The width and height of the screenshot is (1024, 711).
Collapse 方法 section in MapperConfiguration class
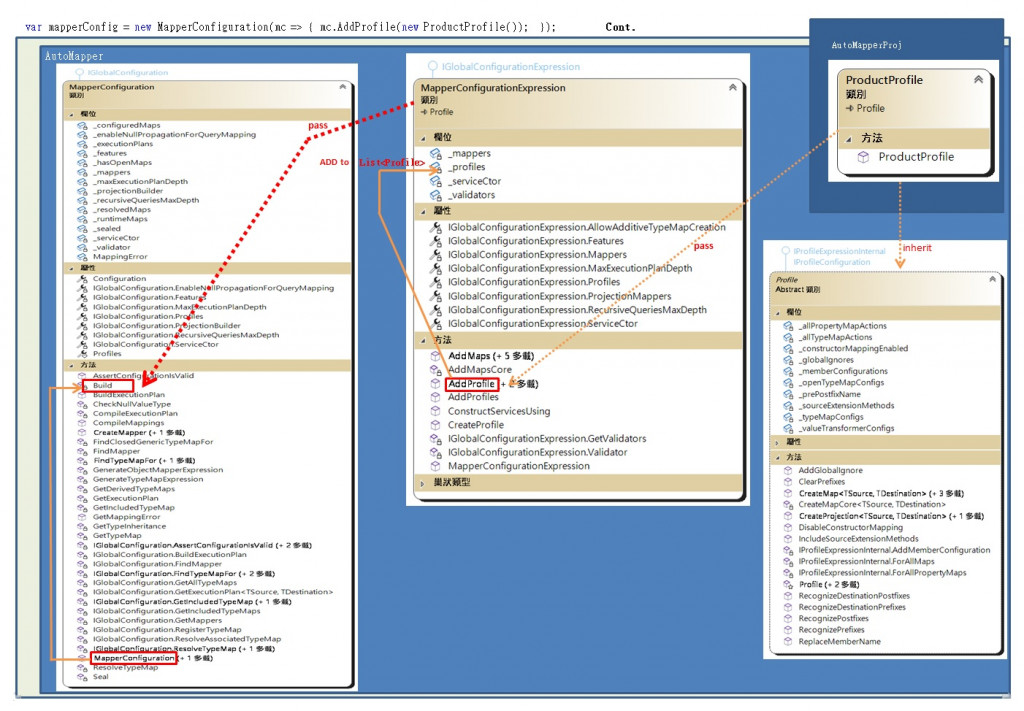tap(71, 365)
